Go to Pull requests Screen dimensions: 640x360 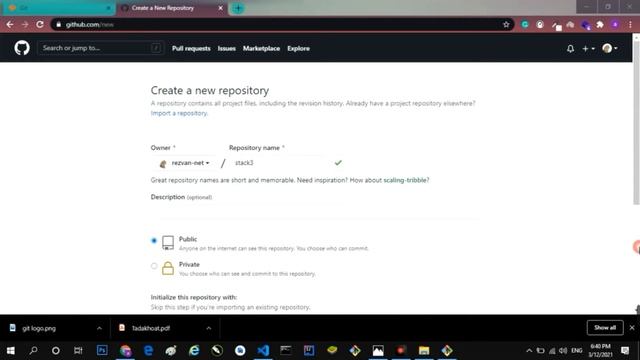(x=191, y=48)
